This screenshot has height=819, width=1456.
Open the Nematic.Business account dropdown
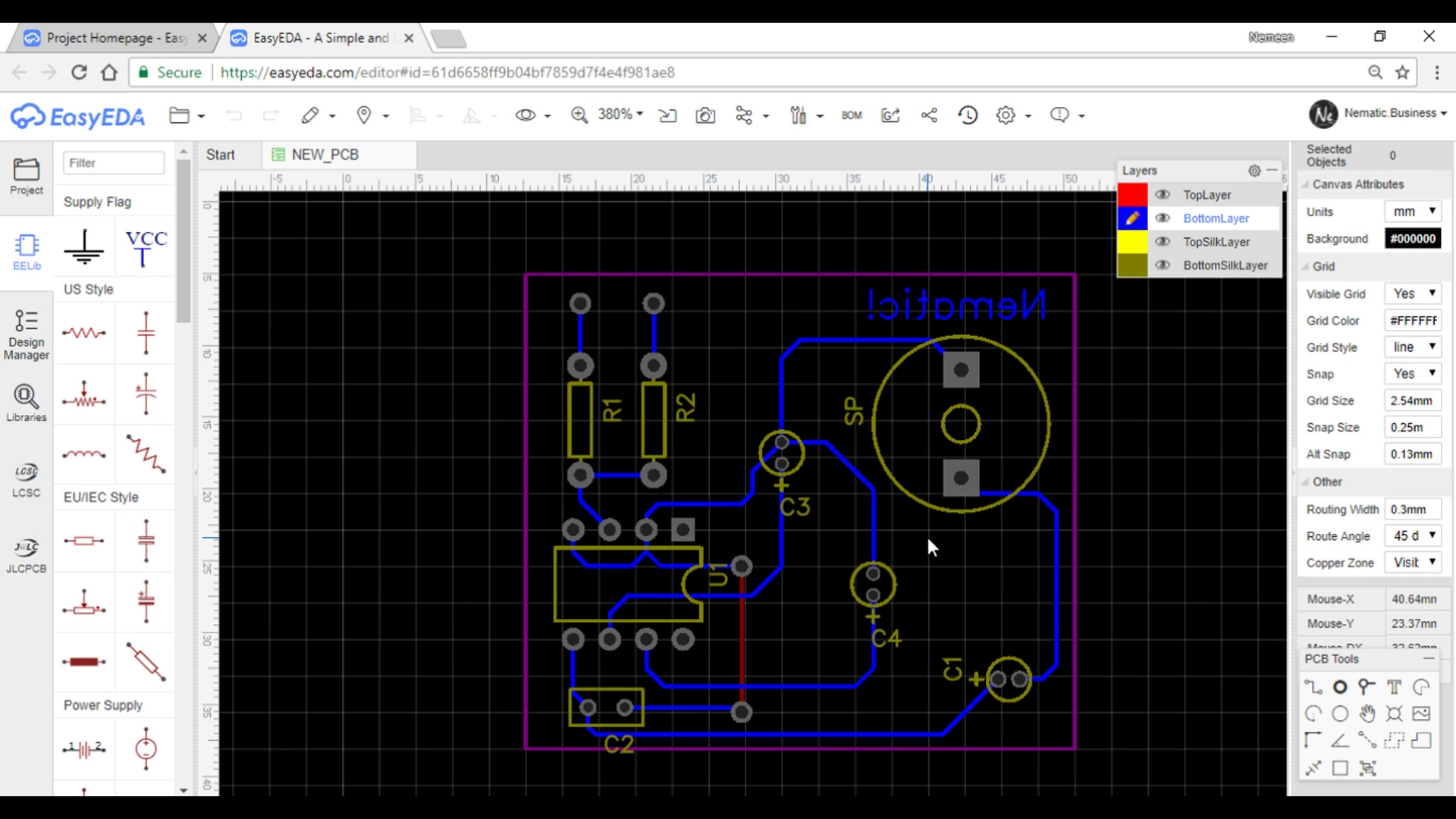[1395, 113]
